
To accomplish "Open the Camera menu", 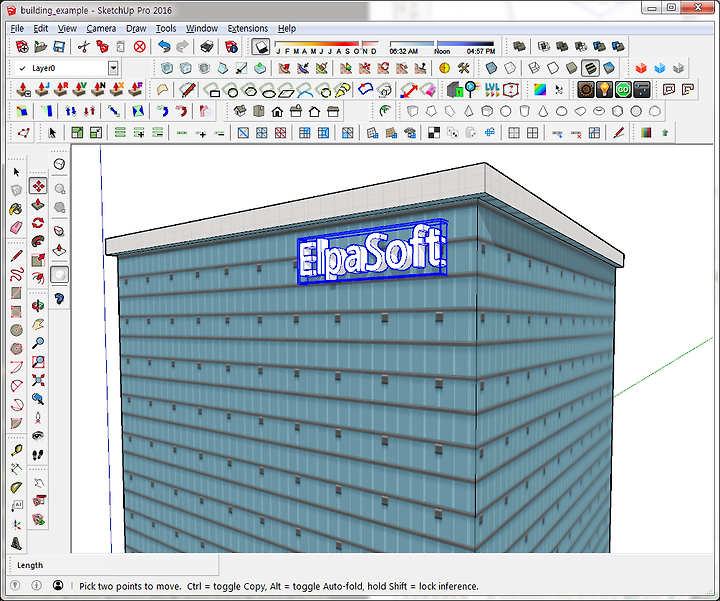I will pyautogui.click(x=101, y=28).
